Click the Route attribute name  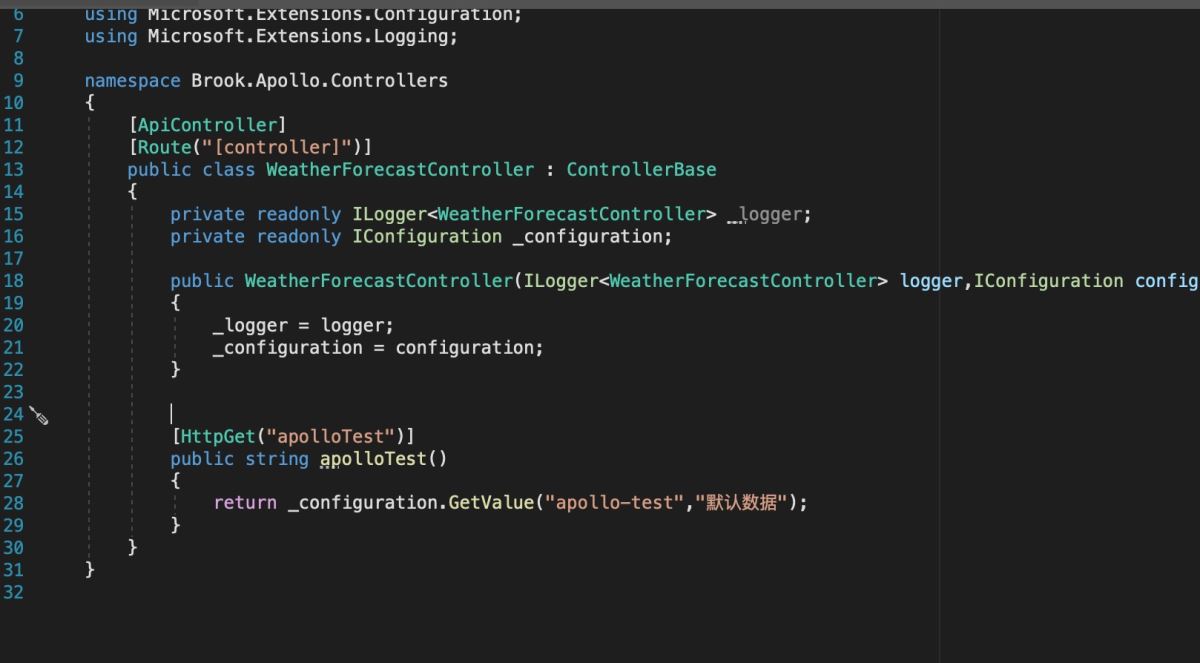click(162, 147)
